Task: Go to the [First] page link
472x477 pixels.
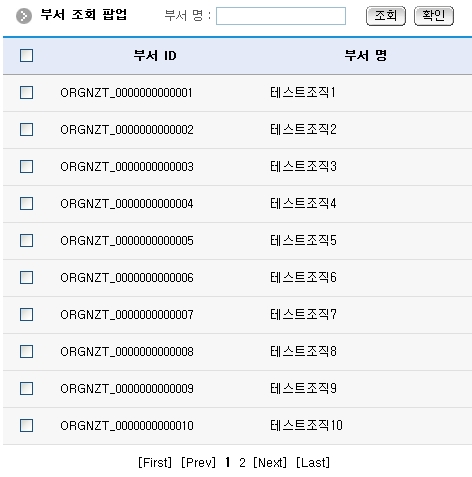Action: point(155,462)
